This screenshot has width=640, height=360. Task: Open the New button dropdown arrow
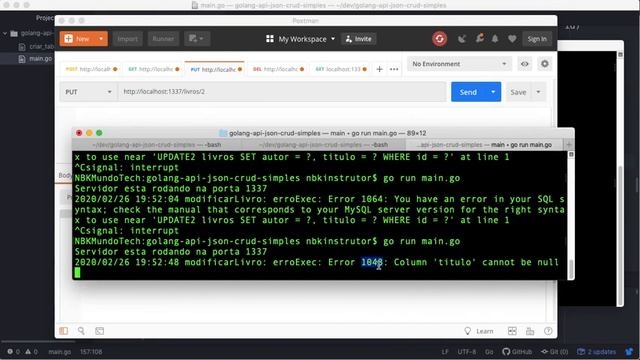[101, 39]
